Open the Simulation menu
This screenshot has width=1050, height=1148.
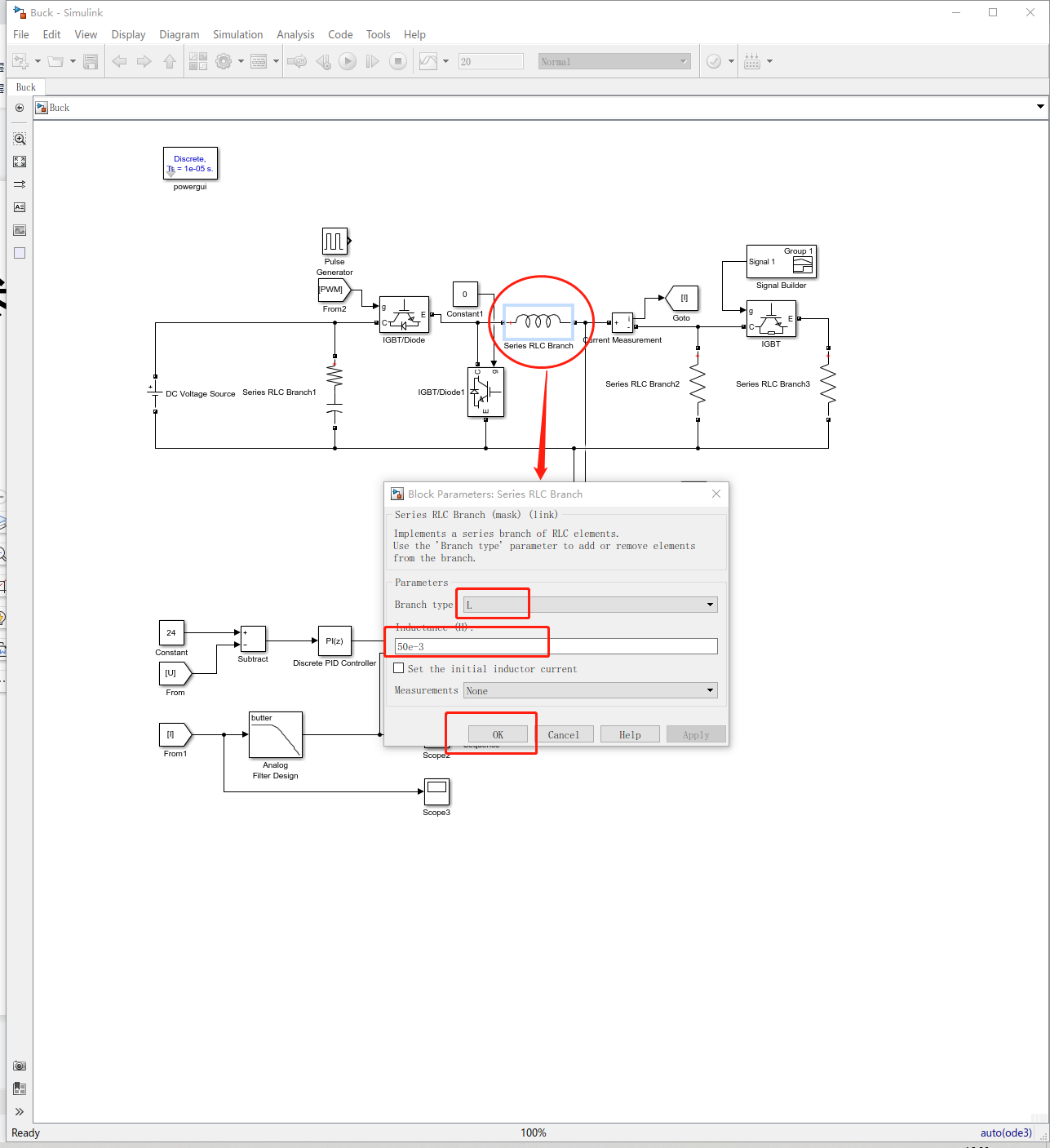coord(238,34)
